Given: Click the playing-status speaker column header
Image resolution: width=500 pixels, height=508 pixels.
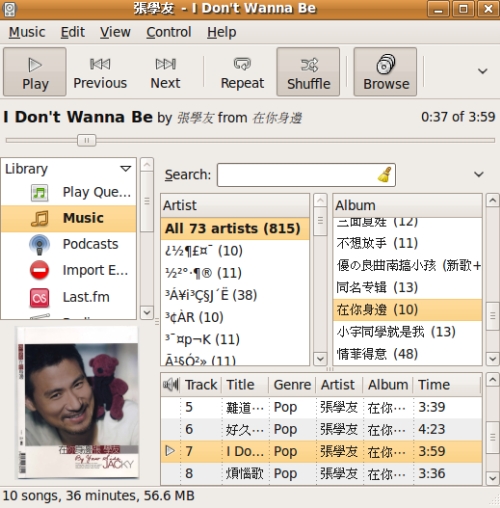Looking at the screenshot, I should [171, 385].
